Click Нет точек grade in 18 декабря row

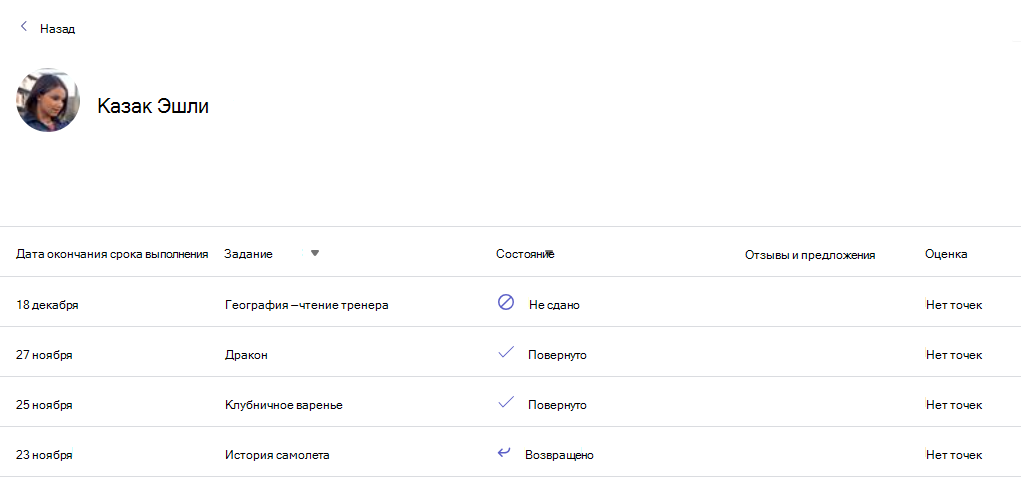click(x=954, y=305)
